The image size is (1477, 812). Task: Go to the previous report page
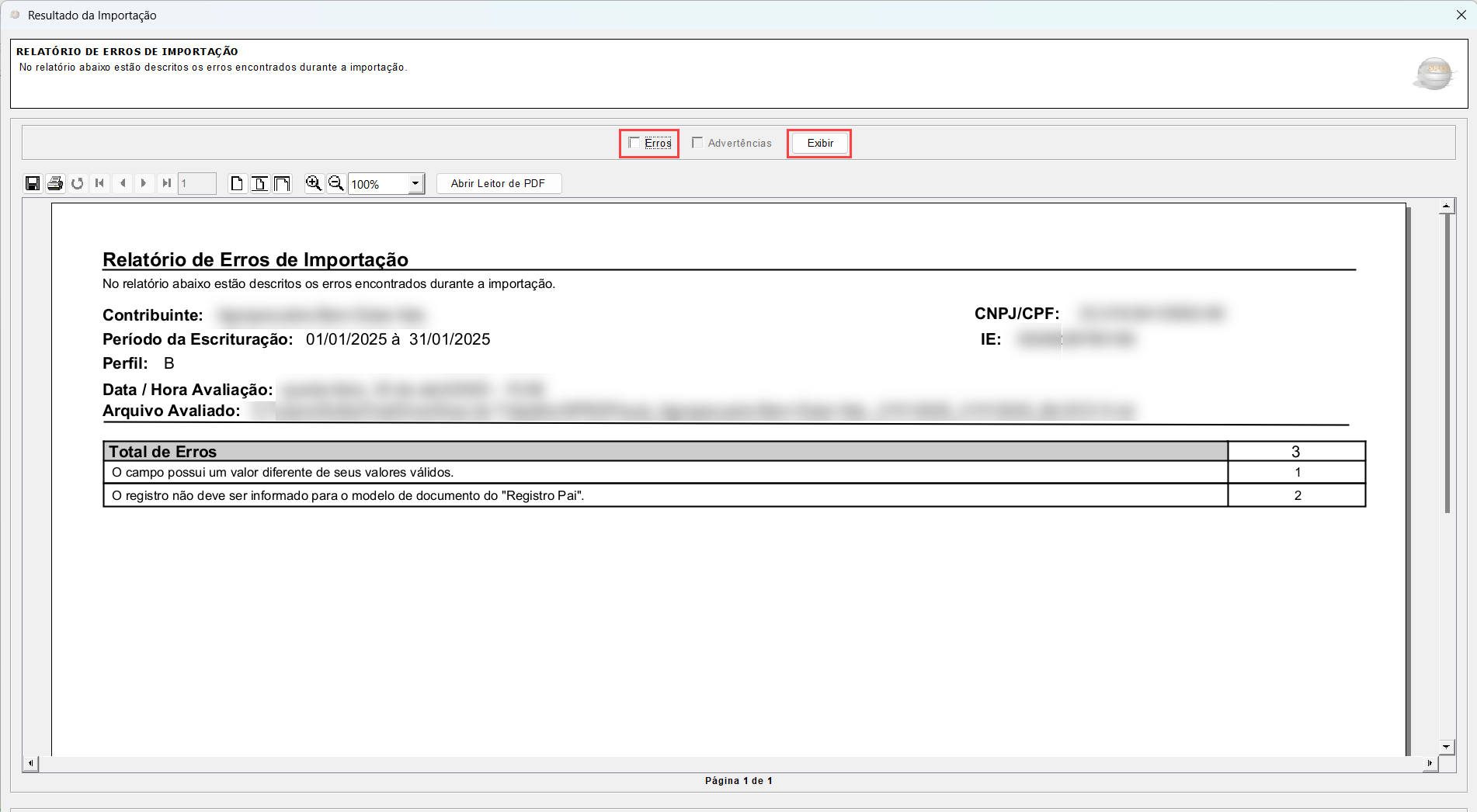[122, 183]
